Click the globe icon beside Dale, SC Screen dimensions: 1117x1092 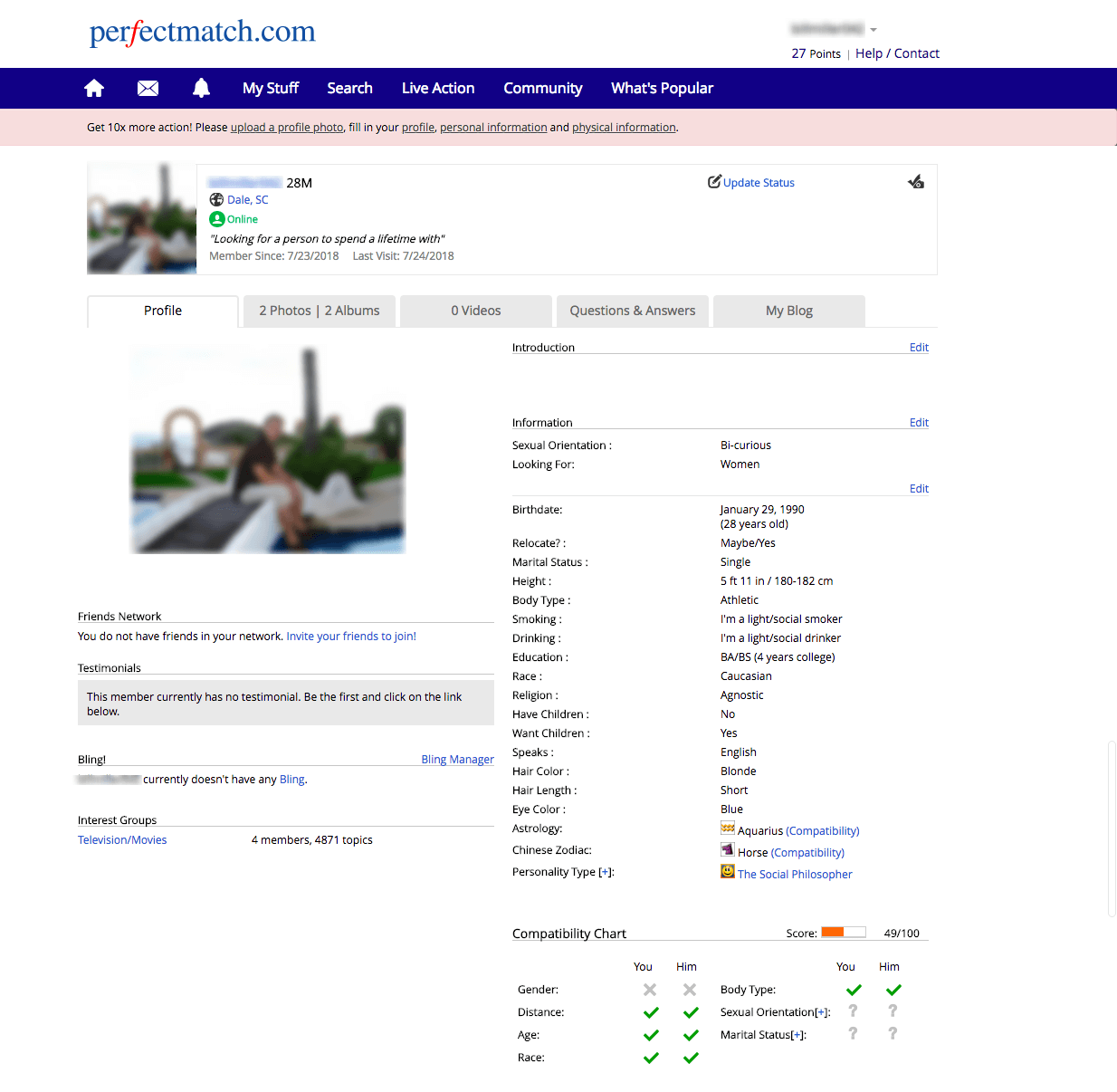coord(216,200)
